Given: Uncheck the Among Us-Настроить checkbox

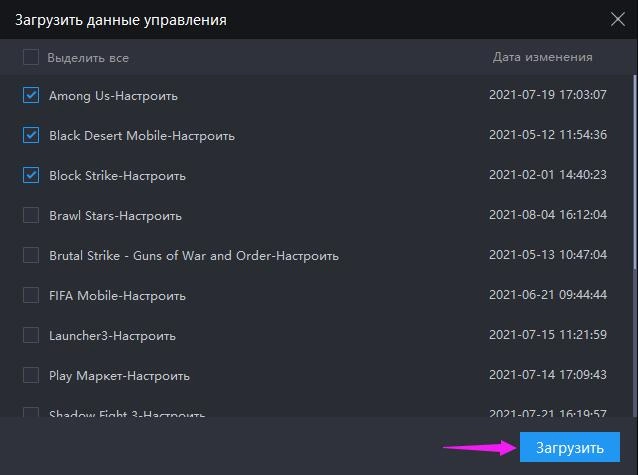Looking at the screenshot, I should tap(31, 96).
